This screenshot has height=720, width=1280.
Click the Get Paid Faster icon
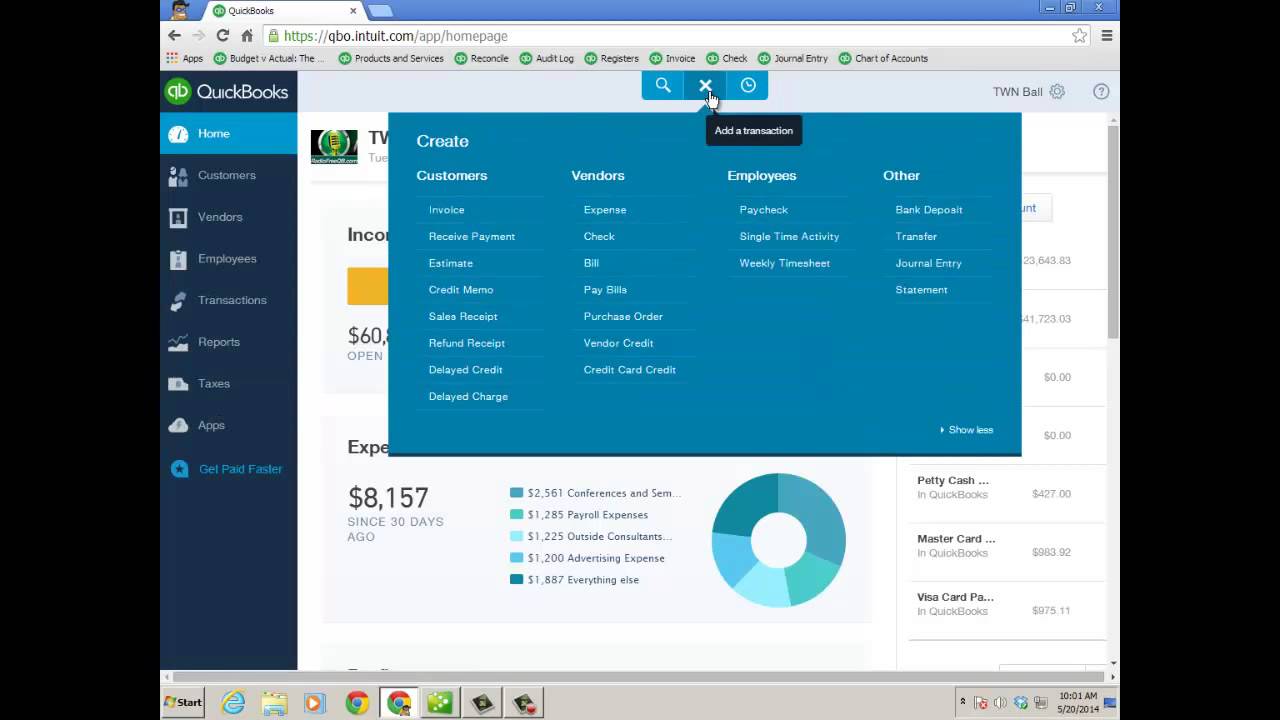click(x=179, y=469)
